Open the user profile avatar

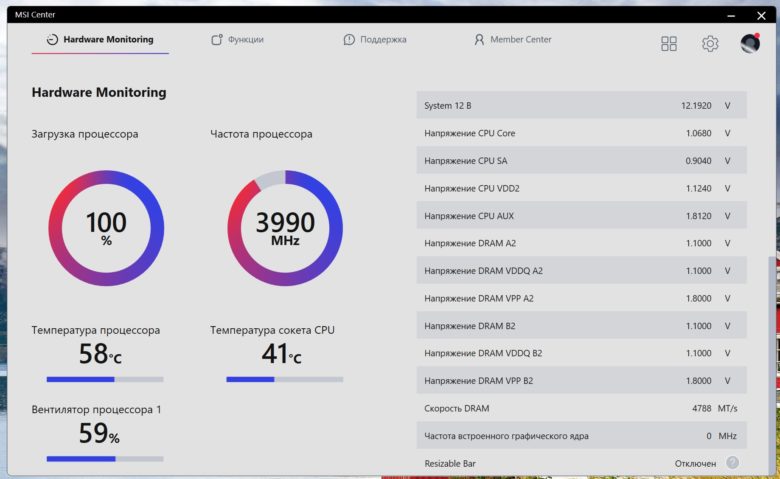click(750, 43)
